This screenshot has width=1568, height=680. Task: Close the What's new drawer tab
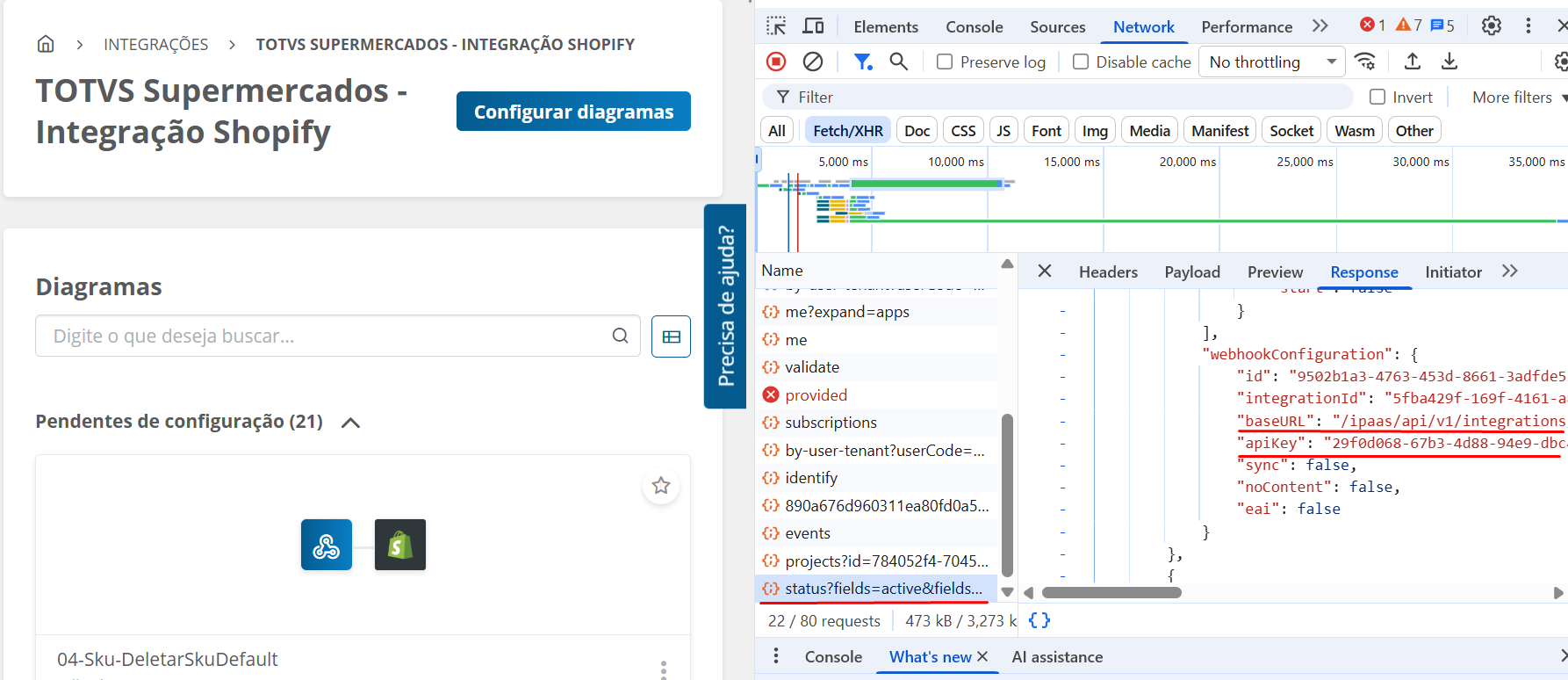tap(982, 657)
